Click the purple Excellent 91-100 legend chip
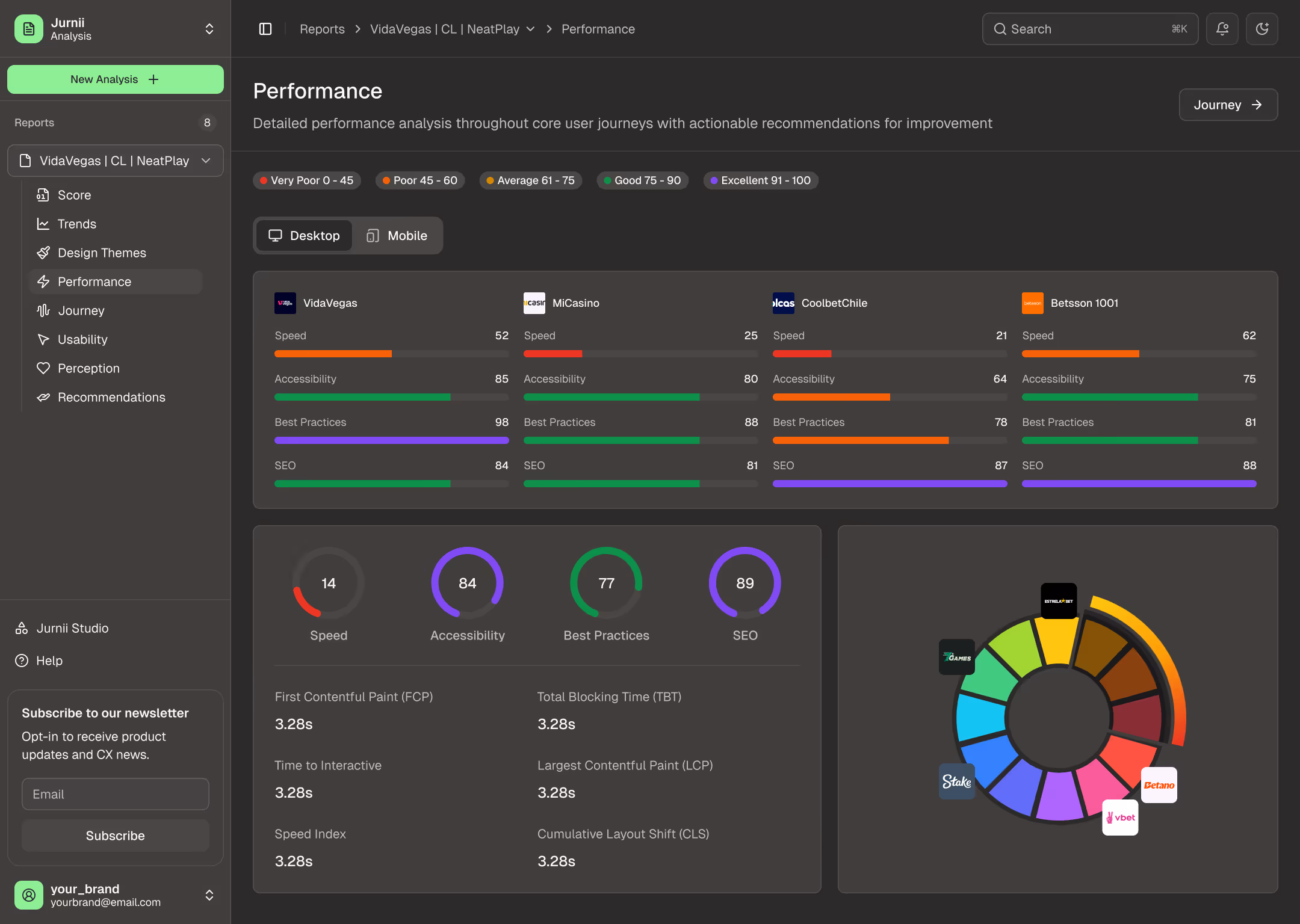Screen dimensions: 1300x924 pyautogui.click(x=760, y=180)
